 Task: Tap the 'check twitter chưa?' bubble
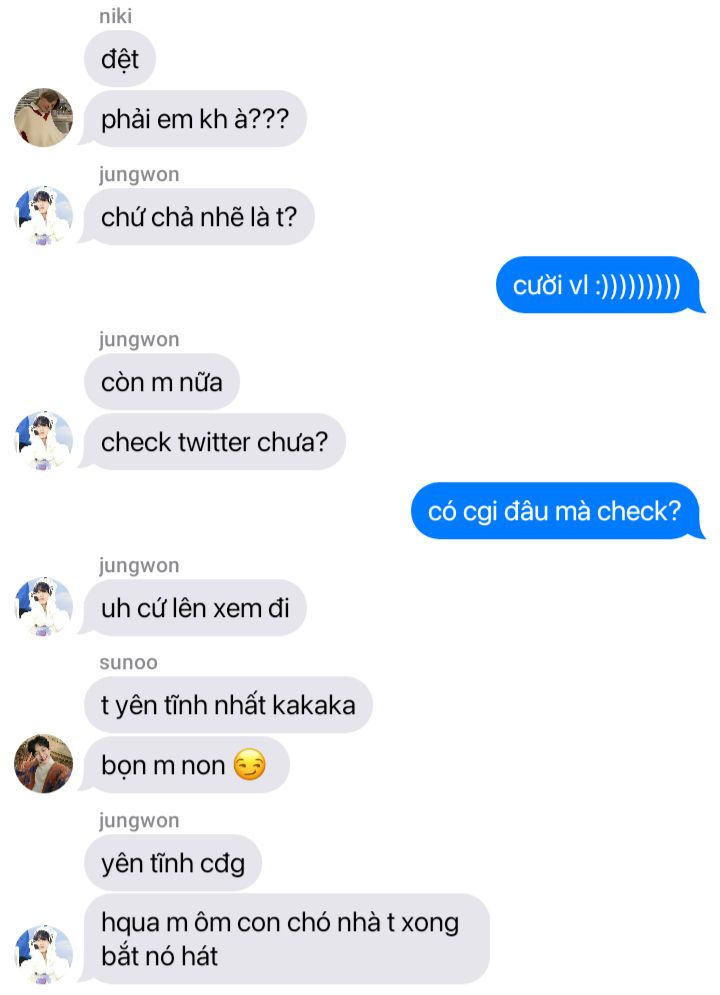tap(212, 442)
